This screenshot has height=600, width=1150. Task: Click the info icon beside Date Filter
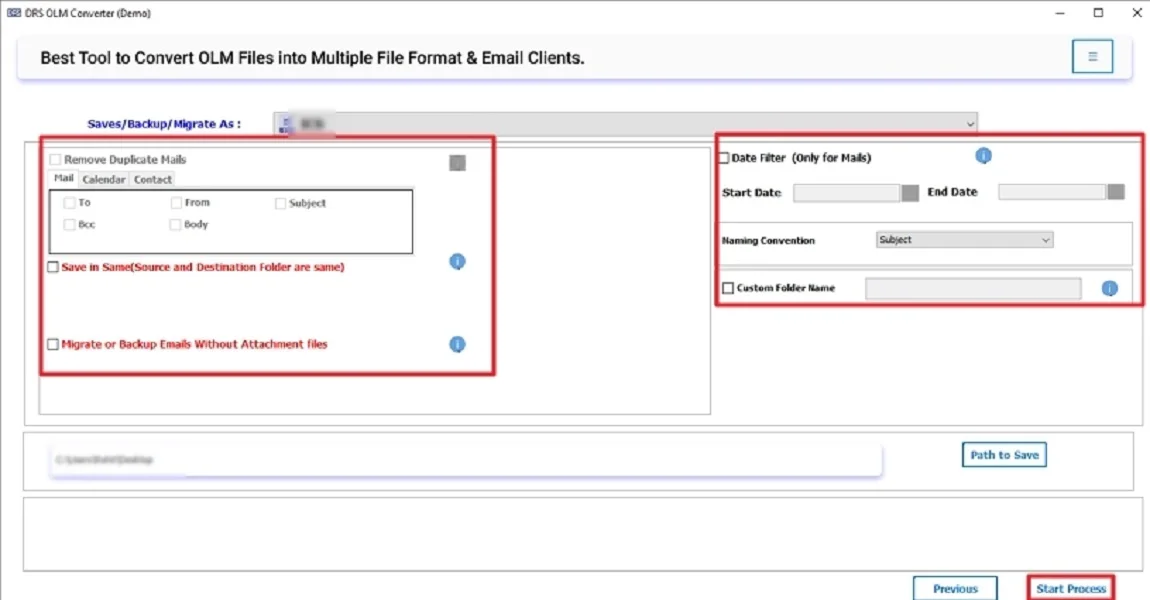(x=983, y=155)
